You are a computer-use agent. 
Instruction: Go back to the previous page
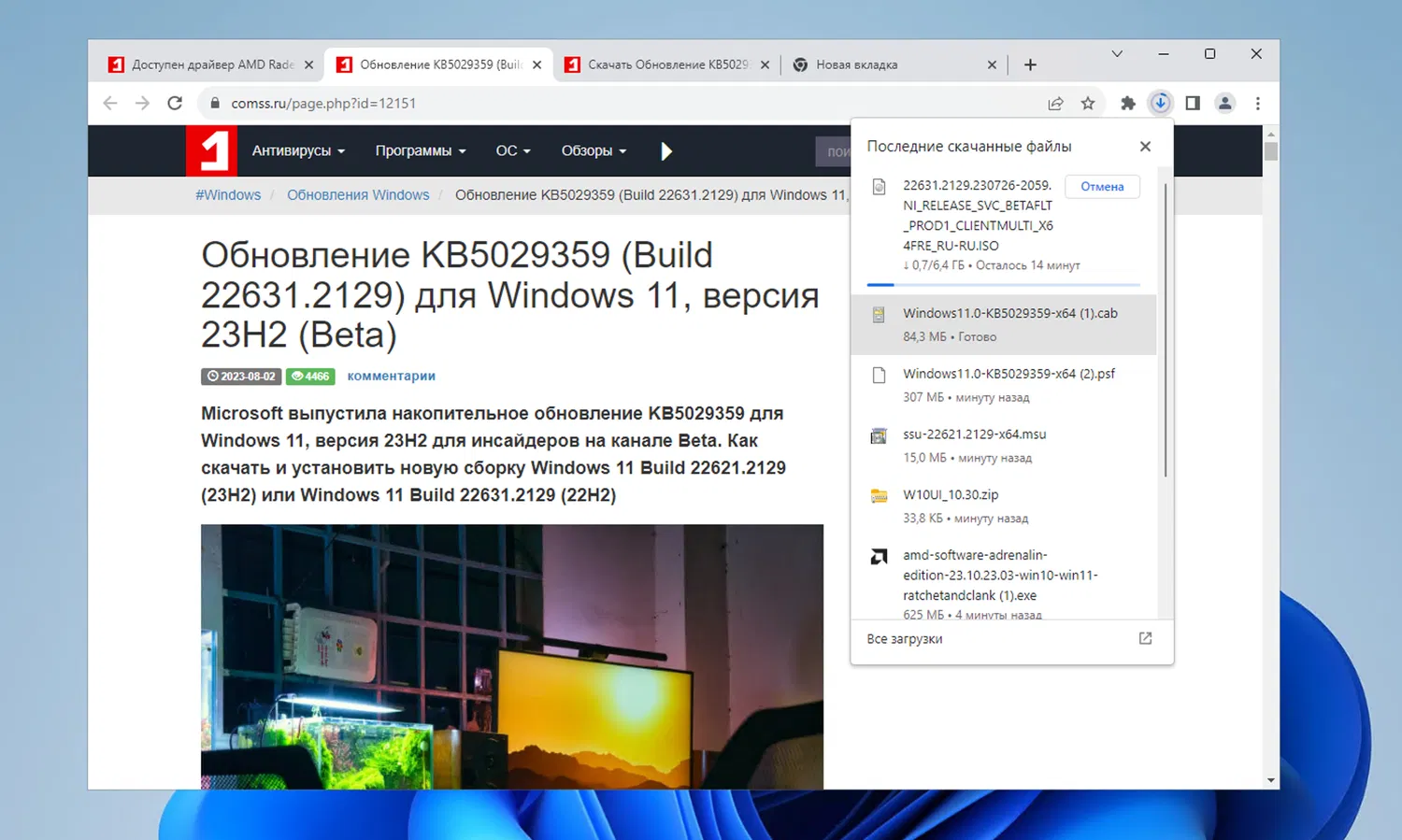click(110, 104)
